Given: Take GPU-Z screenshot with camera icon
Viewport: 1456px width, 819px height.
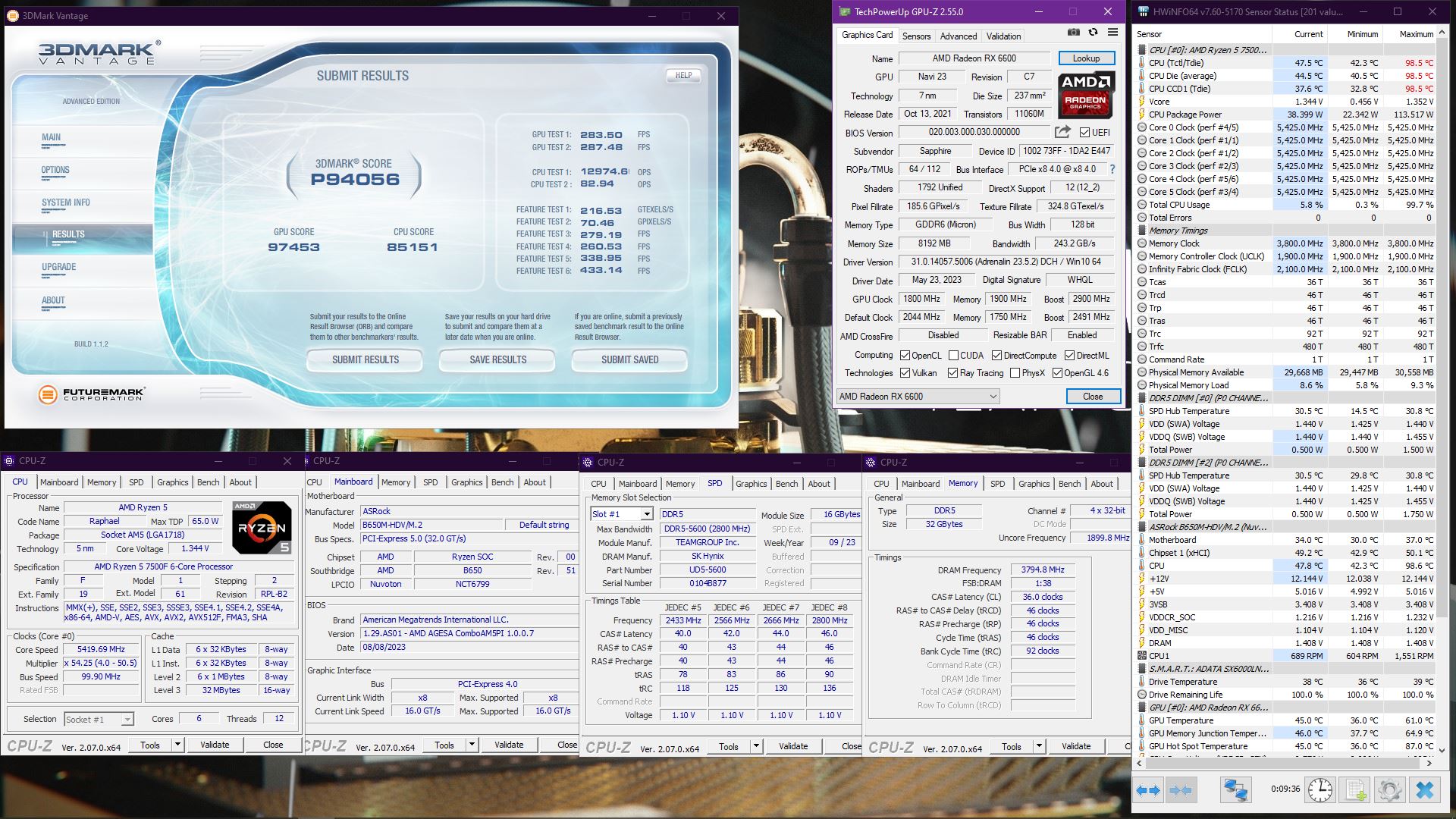Looking at the screenshot, I should [x=1074, y=33].
